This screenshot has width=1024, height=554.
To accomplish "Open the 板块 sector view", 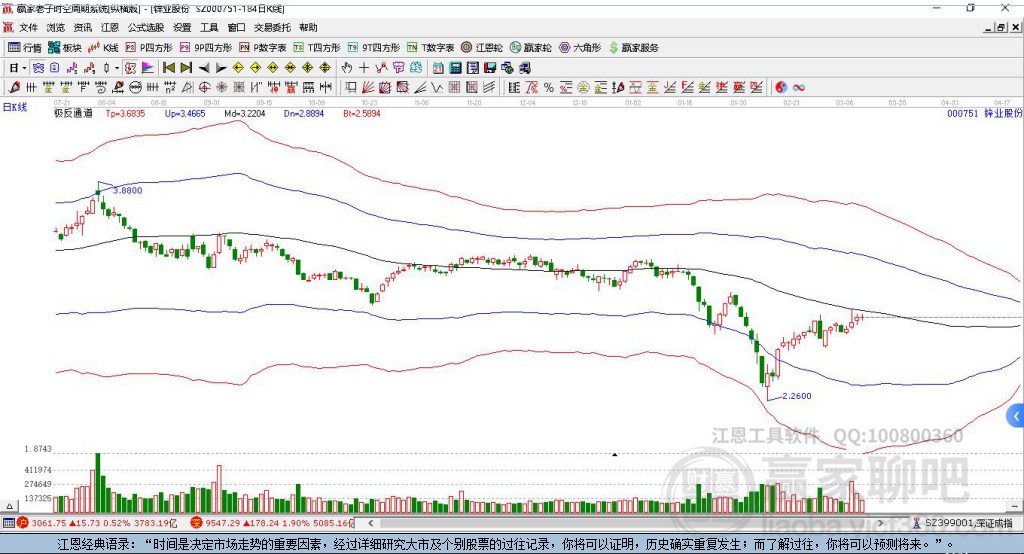I will pos(64,48).
